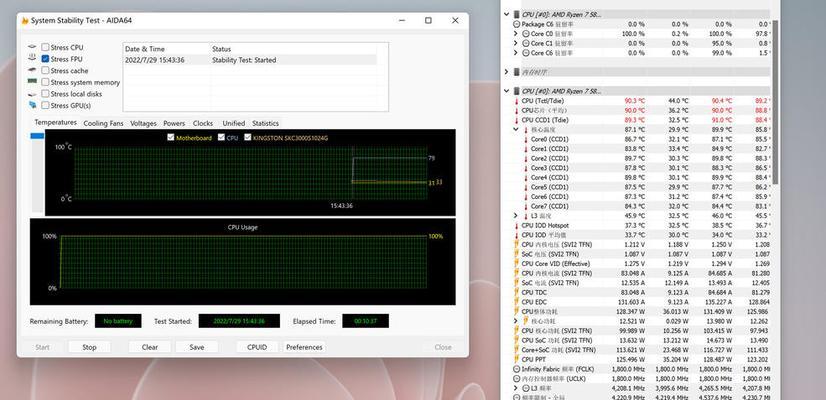
Task: Tick the Stress system memory checkbox
Action: pyautogui.click(x=45, y=82)
